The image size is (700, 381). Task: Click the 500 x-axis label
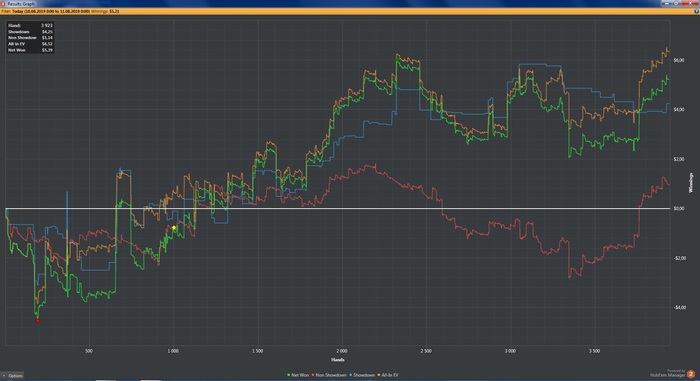click(89, 351)
